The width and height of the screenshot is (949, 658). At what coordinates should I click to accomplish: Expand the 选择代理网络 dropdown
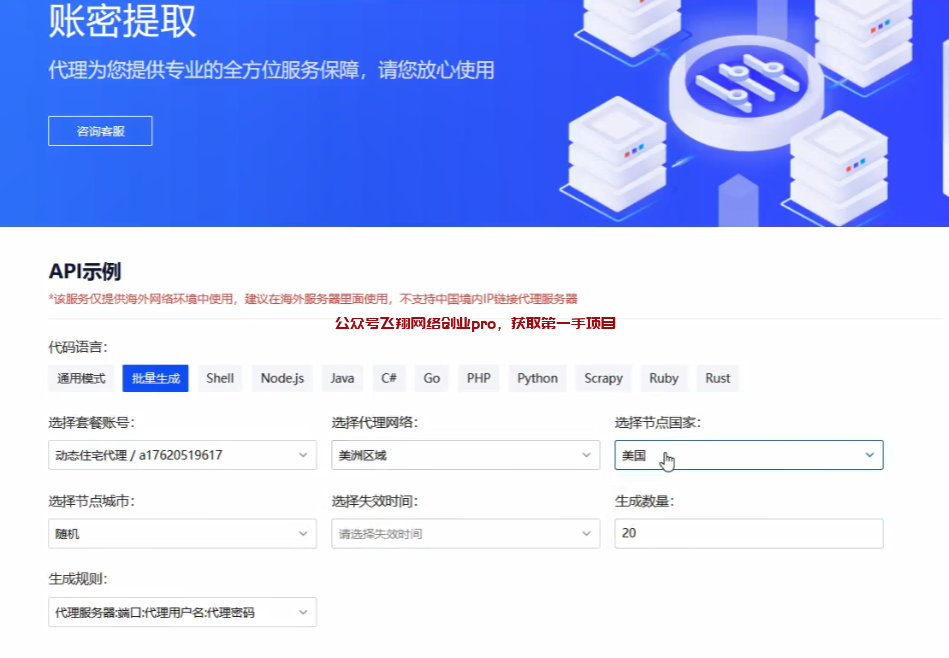pos(465,455)
